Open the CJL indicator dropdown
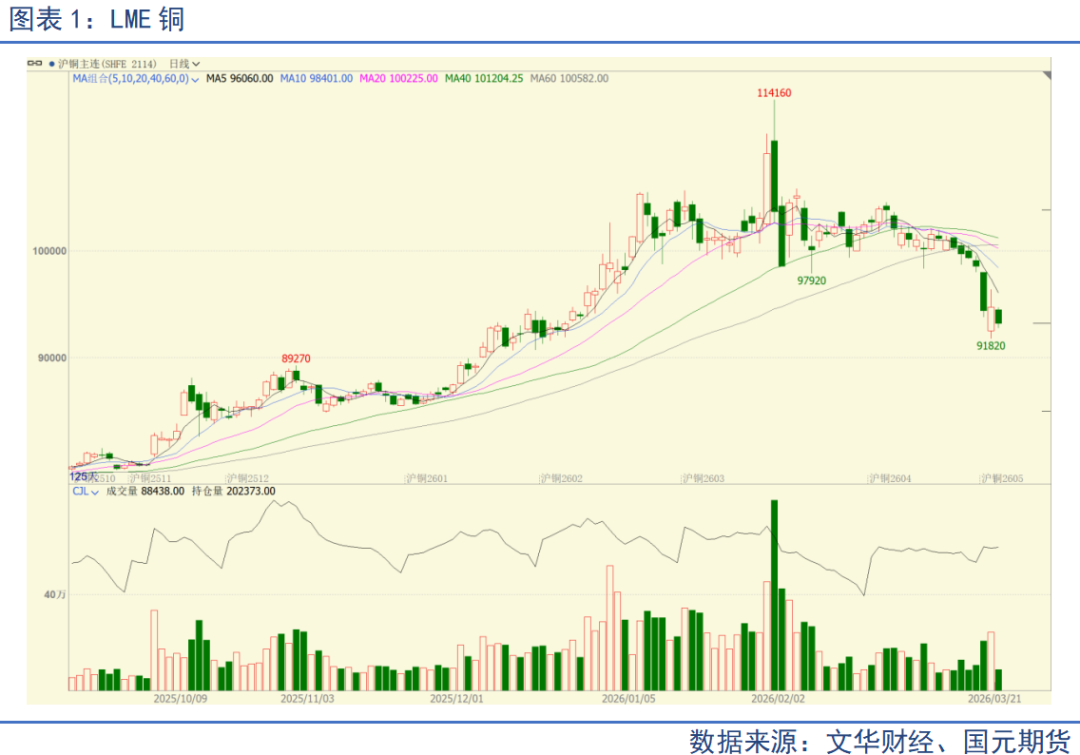Screen dimensions: 1080x755 tap(85, 491)
